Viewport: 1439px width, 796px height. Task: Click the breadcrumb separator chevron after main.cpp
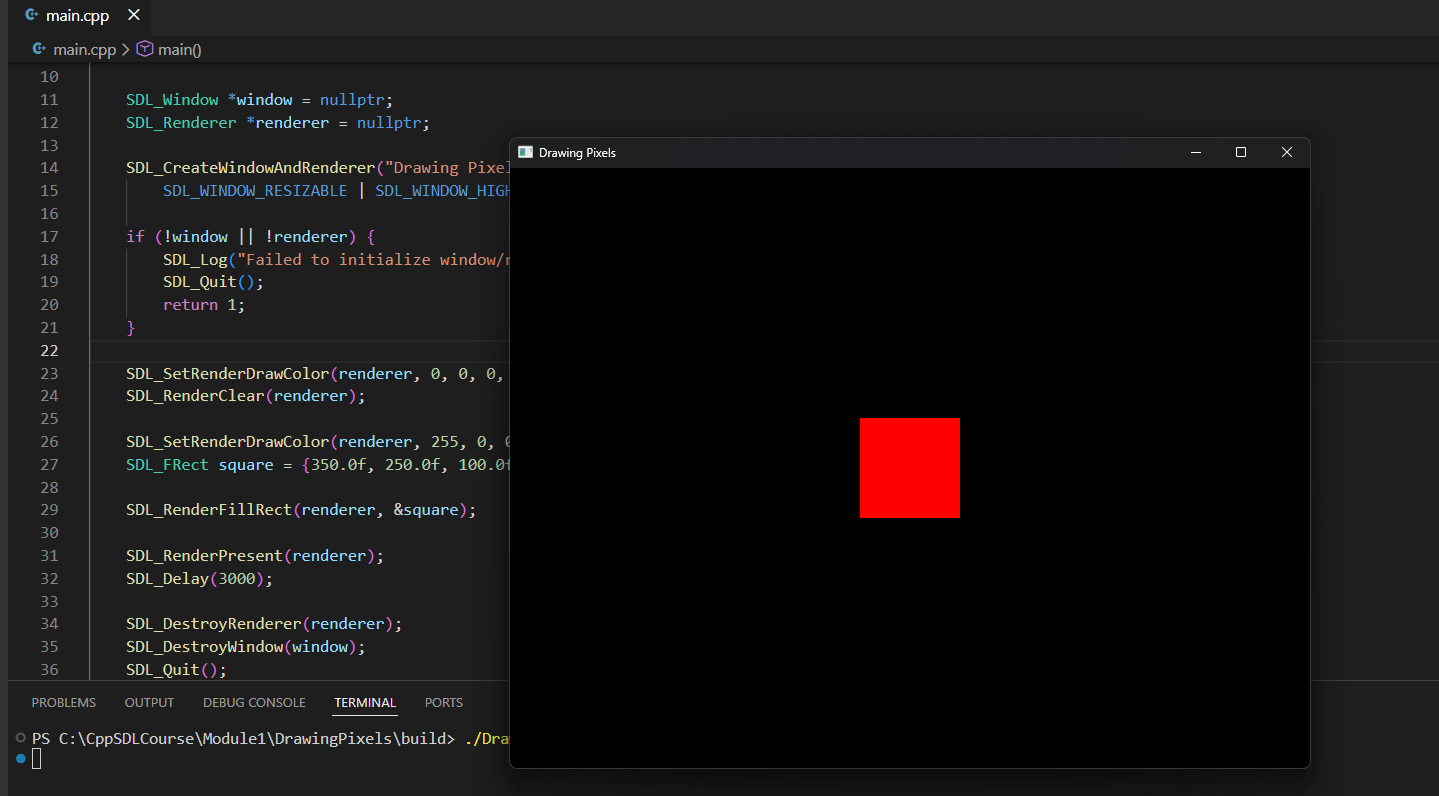(x=126, y=49)
